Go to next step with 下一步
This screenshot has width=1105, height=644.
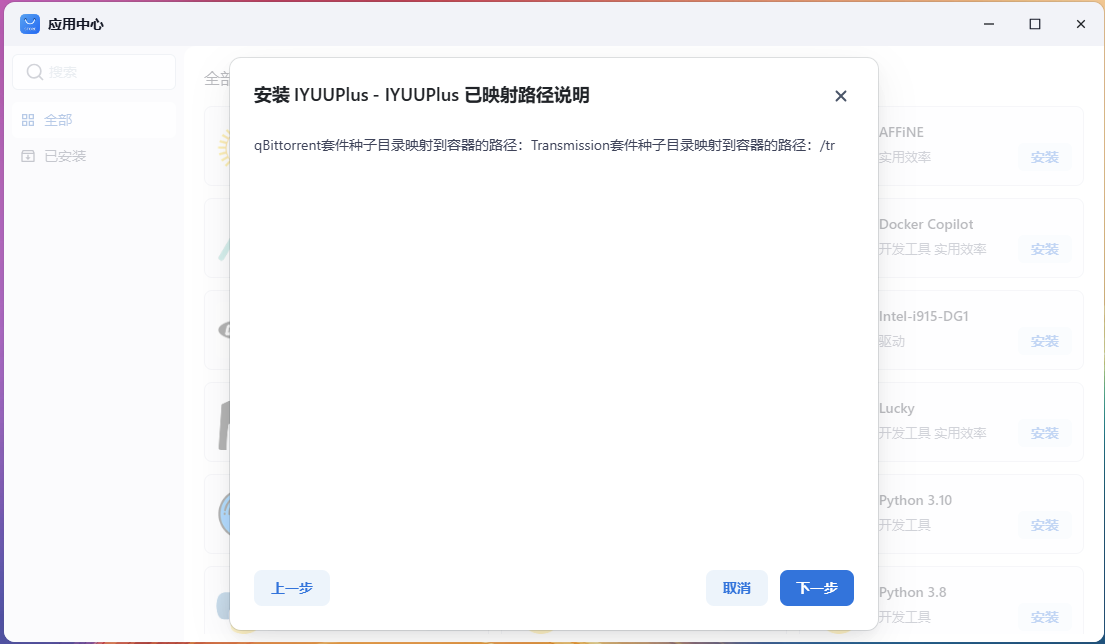point(817,588)
